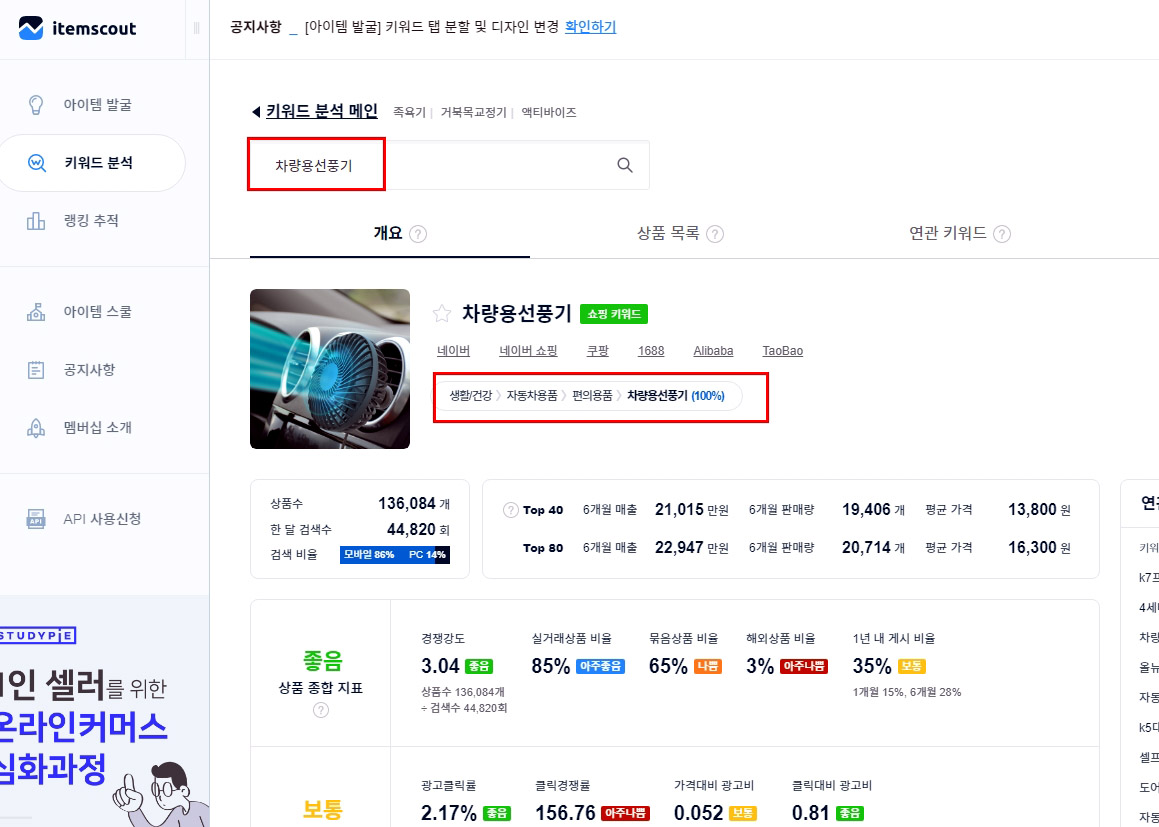Click the help icon beside Top 40
Viewport: 1159px width, 827px height.
pos(510,510)
